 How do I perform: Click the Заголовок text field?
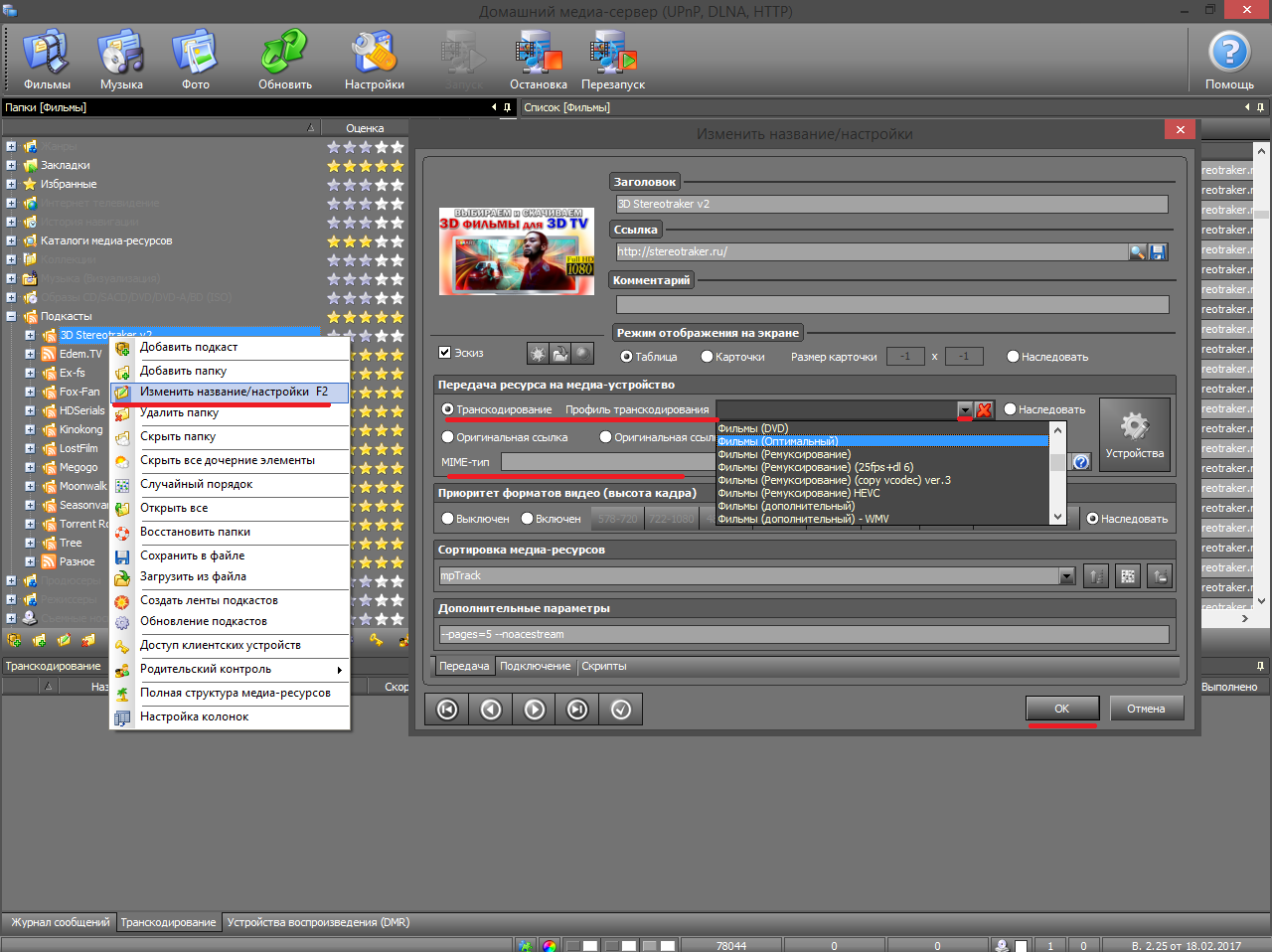pyautogui.click(x=891, y=204)
